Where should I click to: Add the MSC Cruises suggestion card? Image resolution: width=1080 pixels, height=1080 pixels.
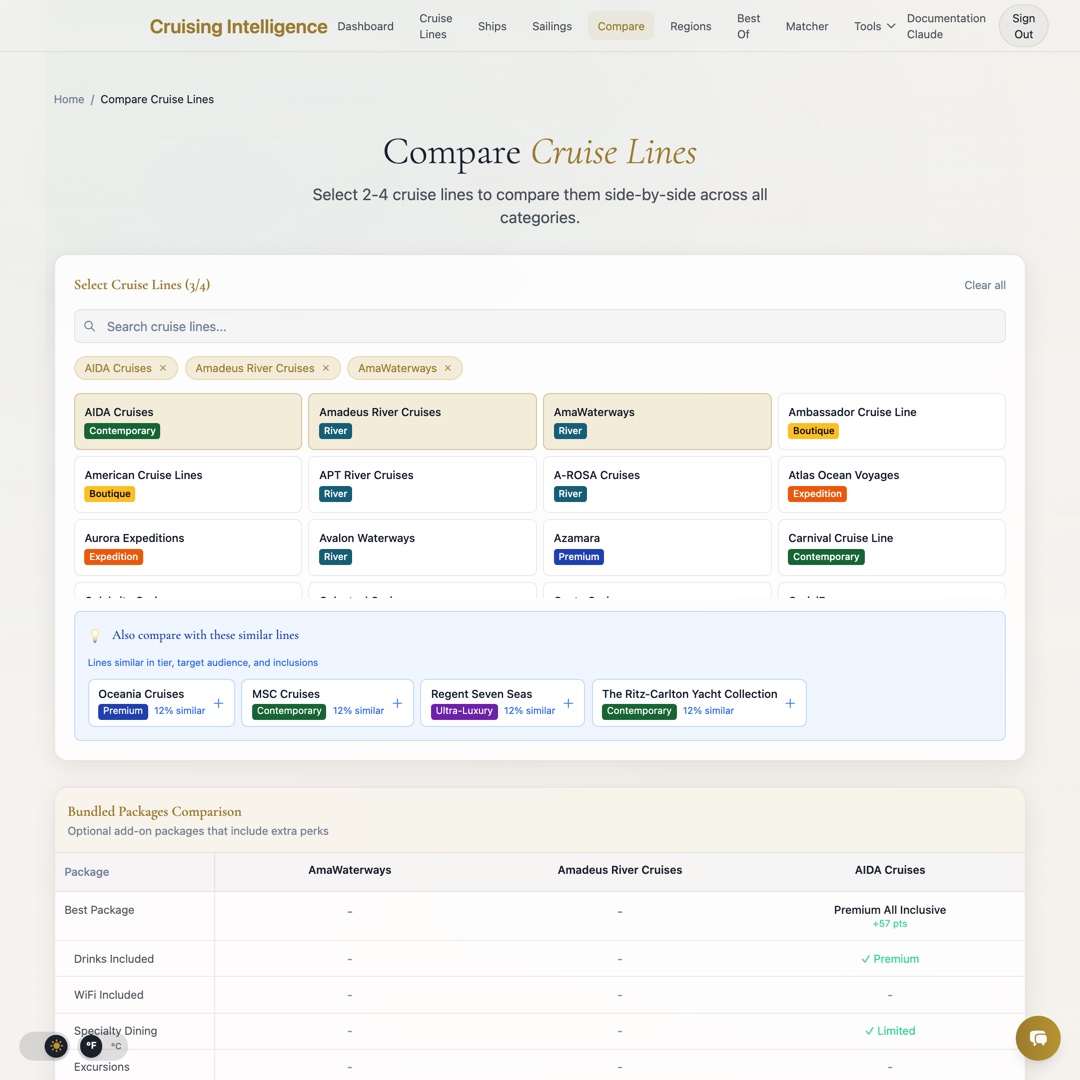327,703
